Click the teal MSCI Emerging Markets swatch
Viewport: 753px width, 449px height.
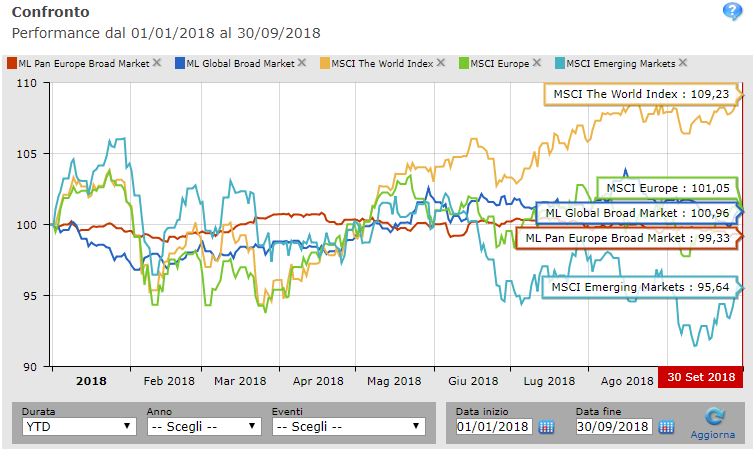[x=560, y=63]
